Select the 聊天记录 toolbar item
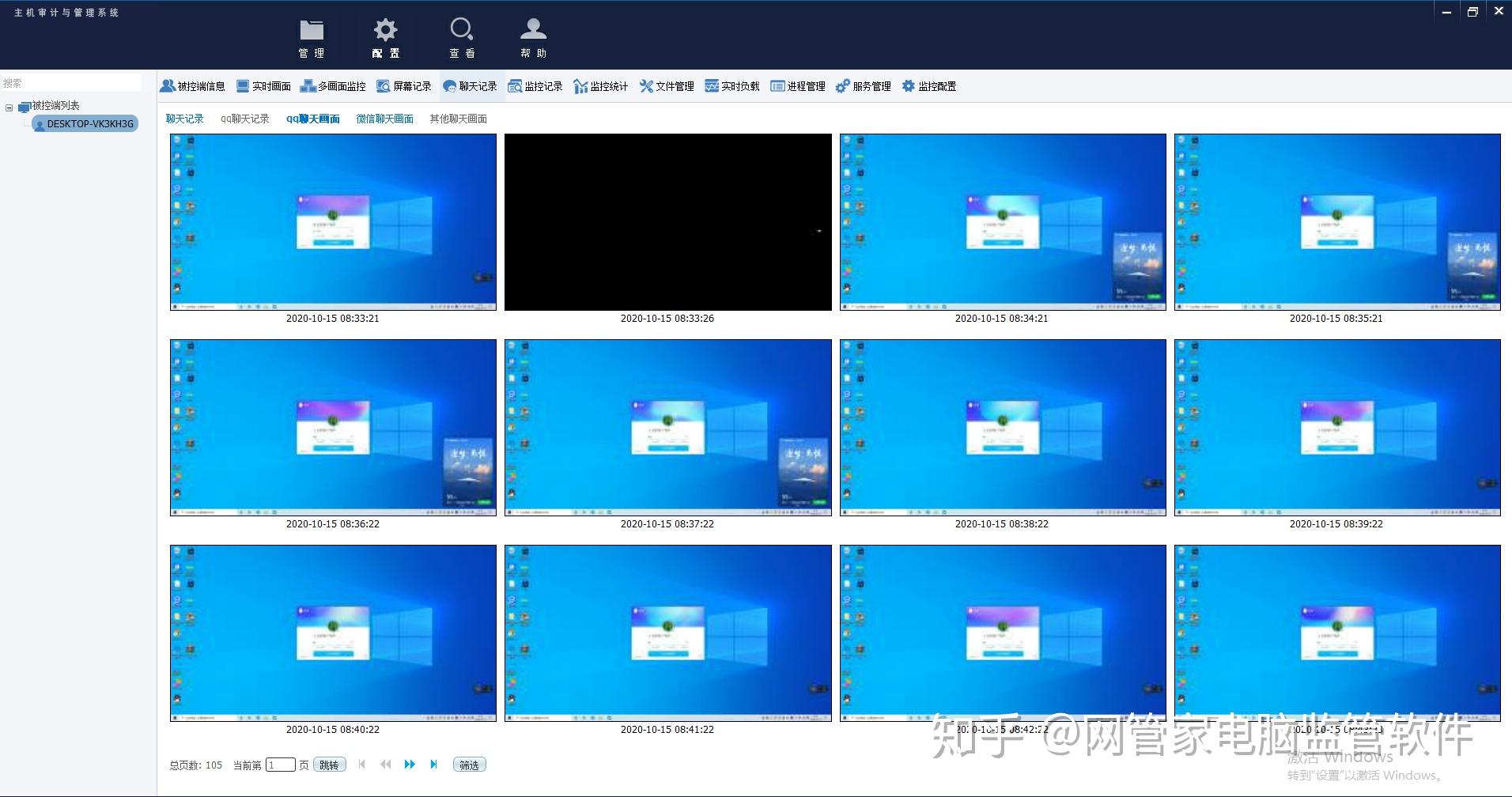This screenshot has width=1512, height=797. (471, 86)
